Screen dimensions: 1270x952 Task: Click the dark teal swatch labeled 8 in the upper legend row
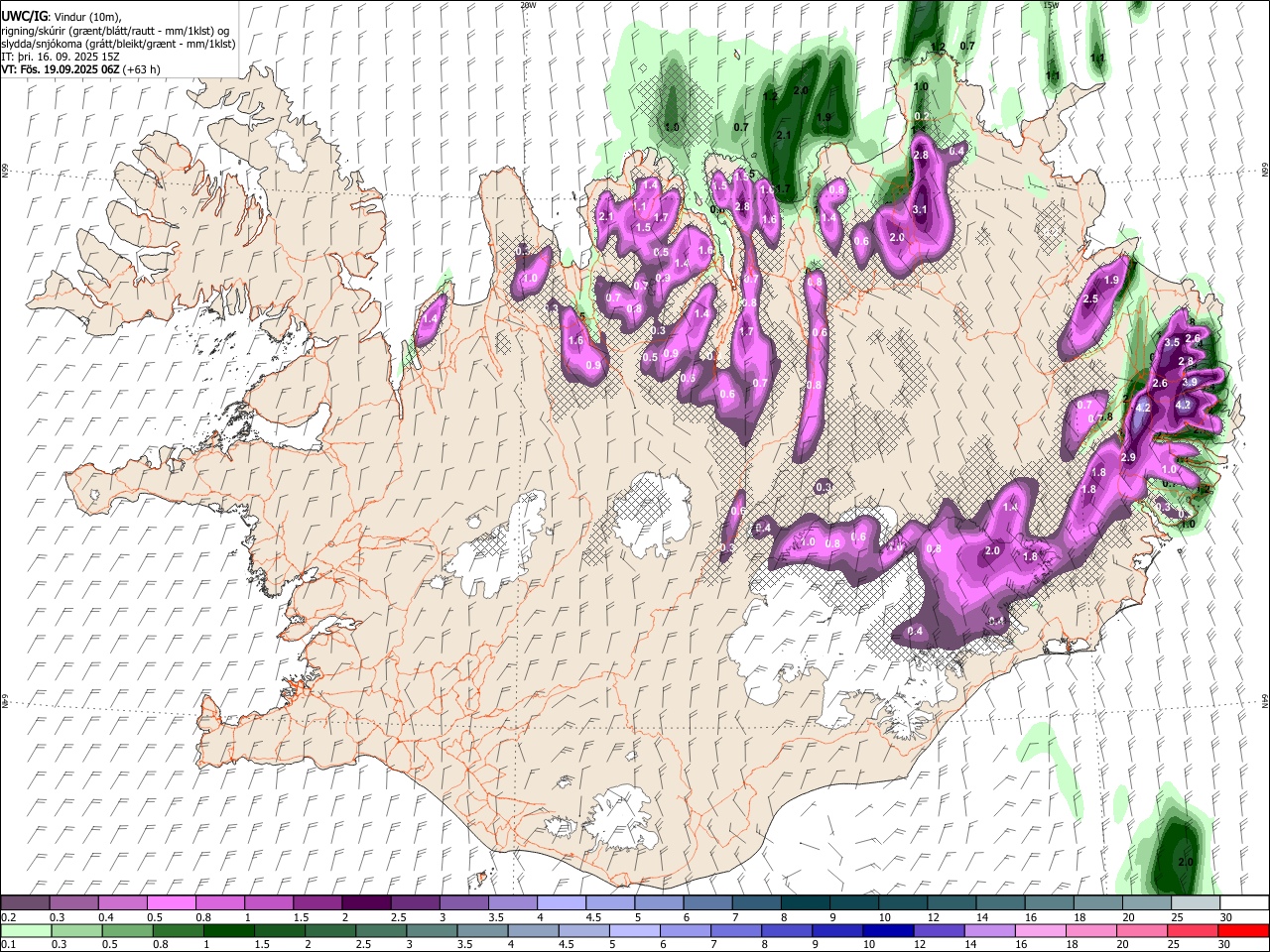(806, 902)
